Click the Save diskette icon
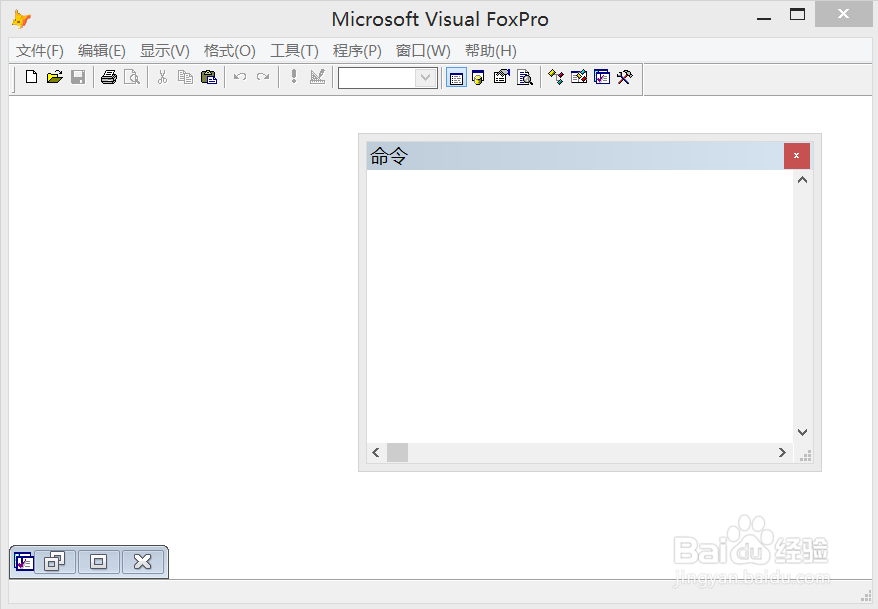The width and height of the screenshot is (878, 609). point(78,77)
